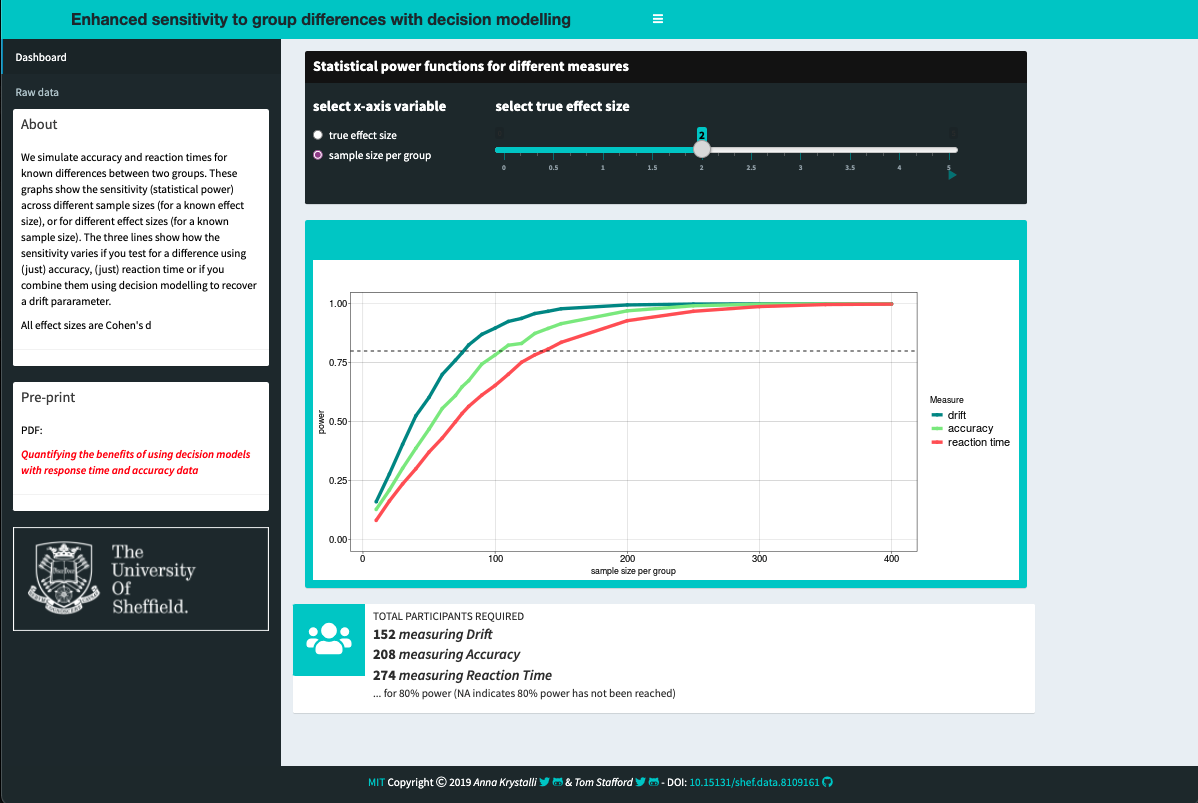Click the University of Sheffield logo

(141, 579)
